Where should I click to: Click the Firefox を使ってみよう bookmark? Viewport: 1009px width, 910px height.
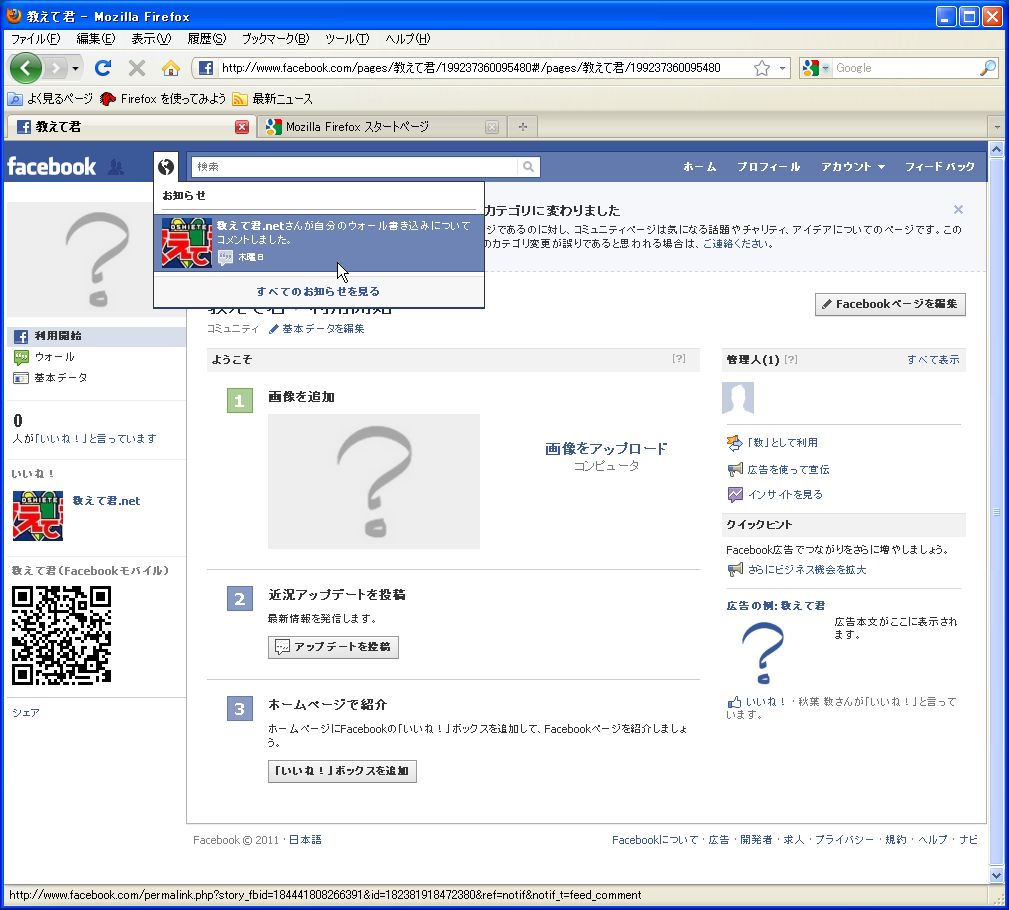click(x=163, y=98)
